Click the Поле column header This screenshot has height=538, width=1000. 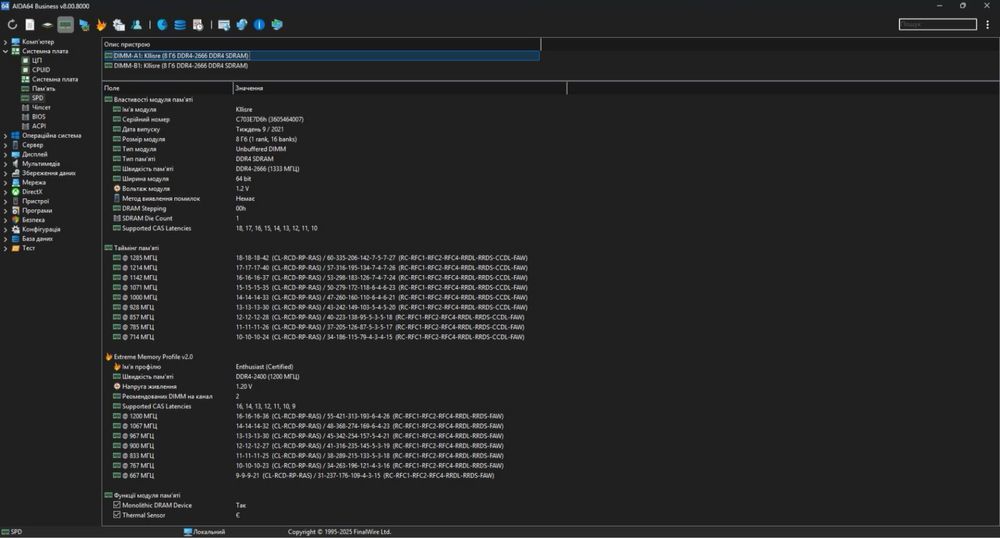pyautogui.click(x=167, y=88)
